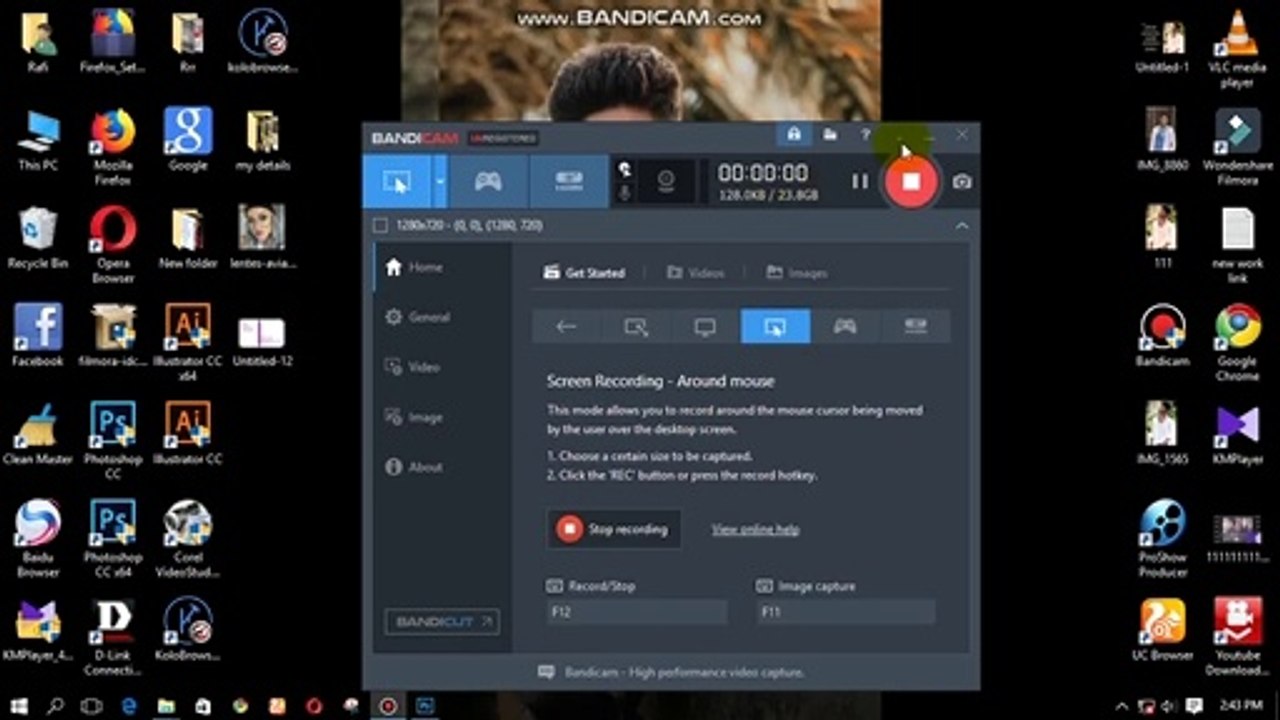Select the KMPlayer desktop icon on right
Image resolution: width=1280 pixels, height=720 pixels.
click(x=1237, y=434)
